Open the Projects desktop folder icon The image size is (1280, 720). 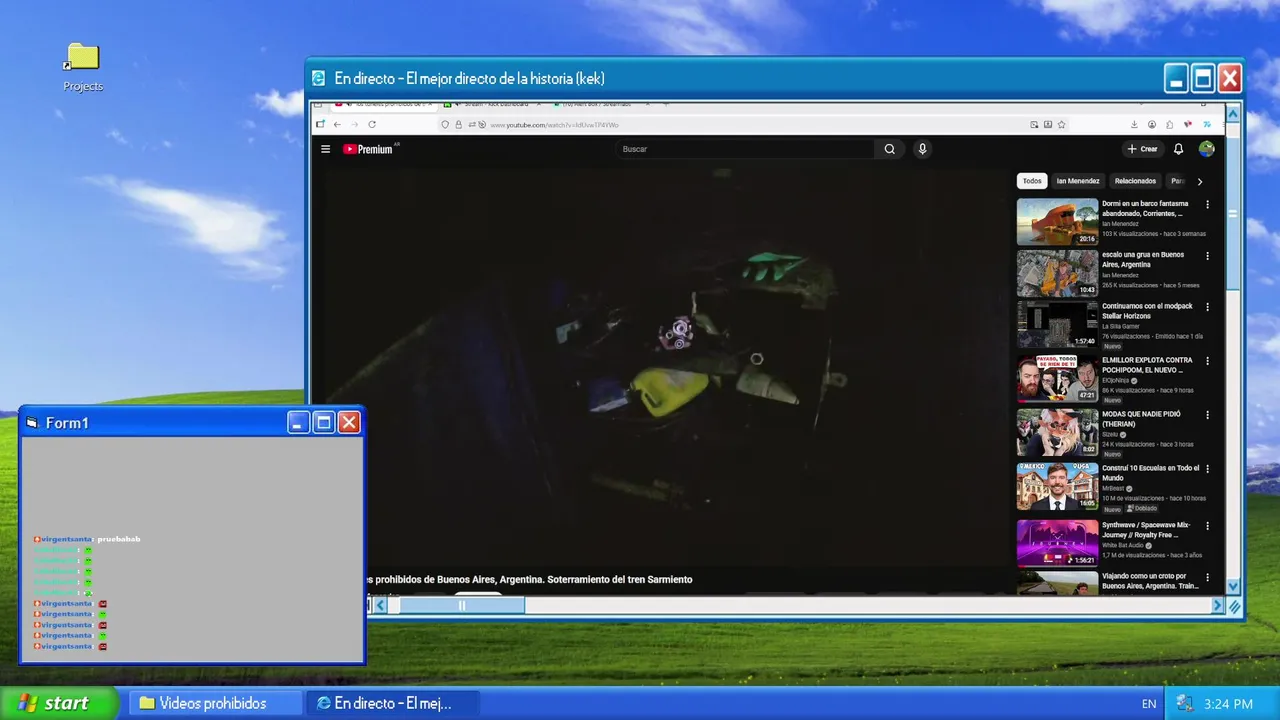83,66
